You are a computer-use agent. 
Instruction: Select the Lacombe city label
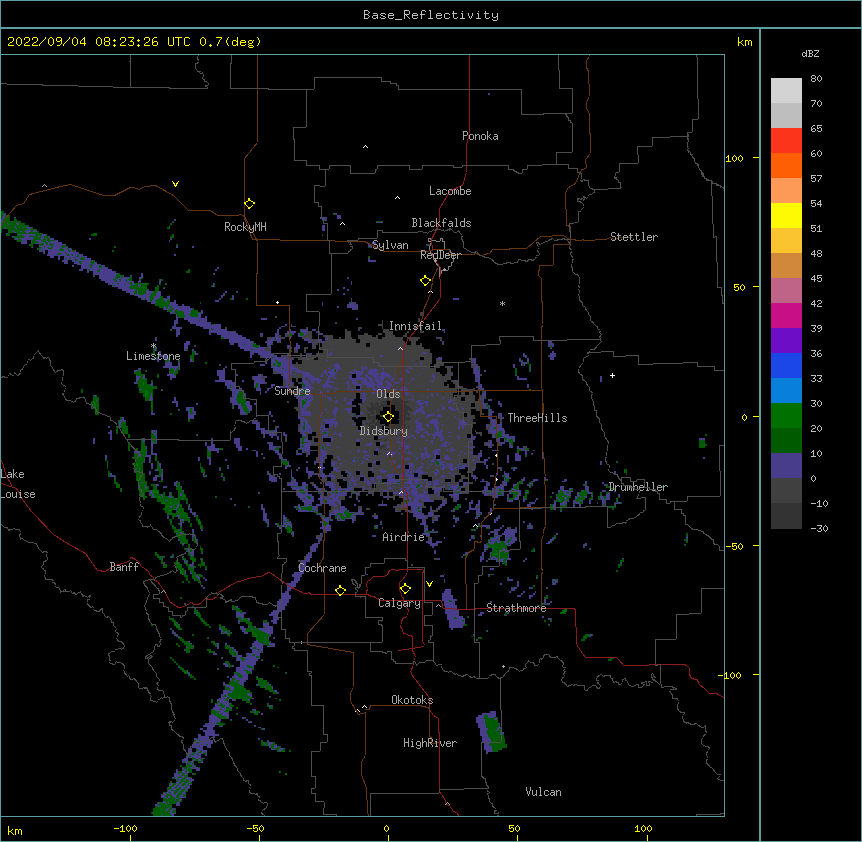point(450,191)
